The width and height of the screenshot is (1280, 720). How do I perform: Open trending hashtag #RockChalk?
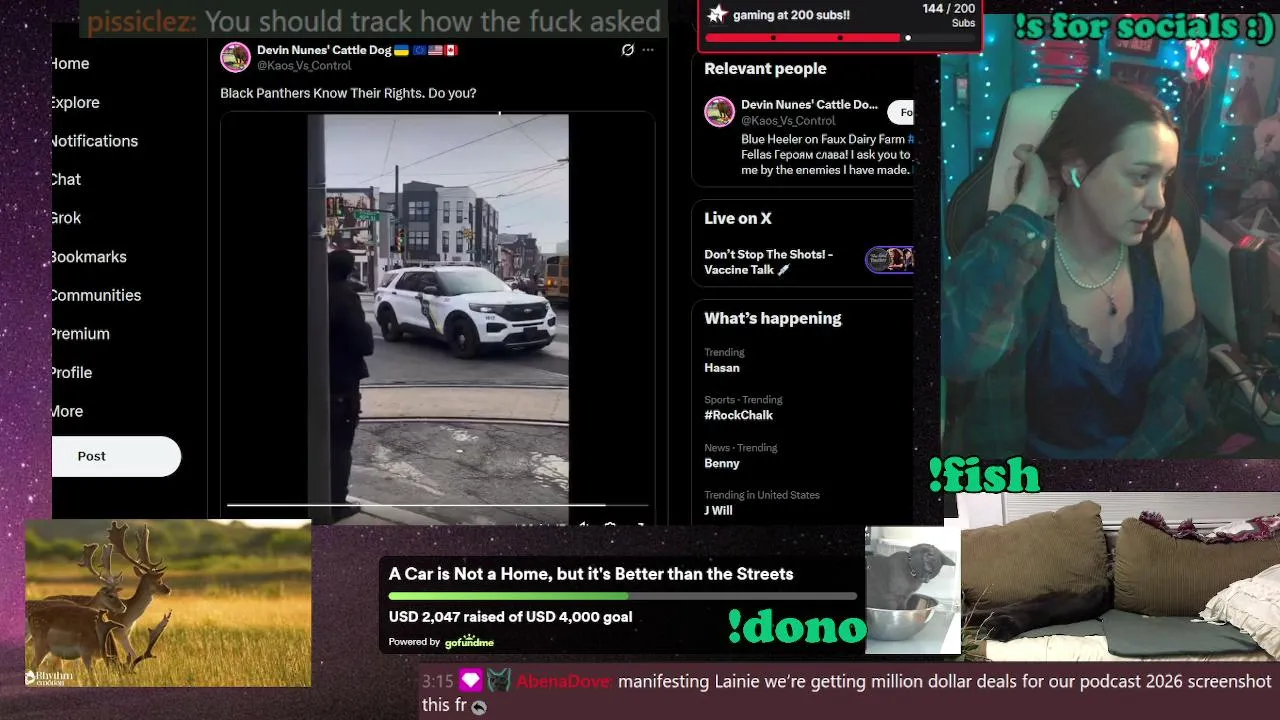(738, 415)
